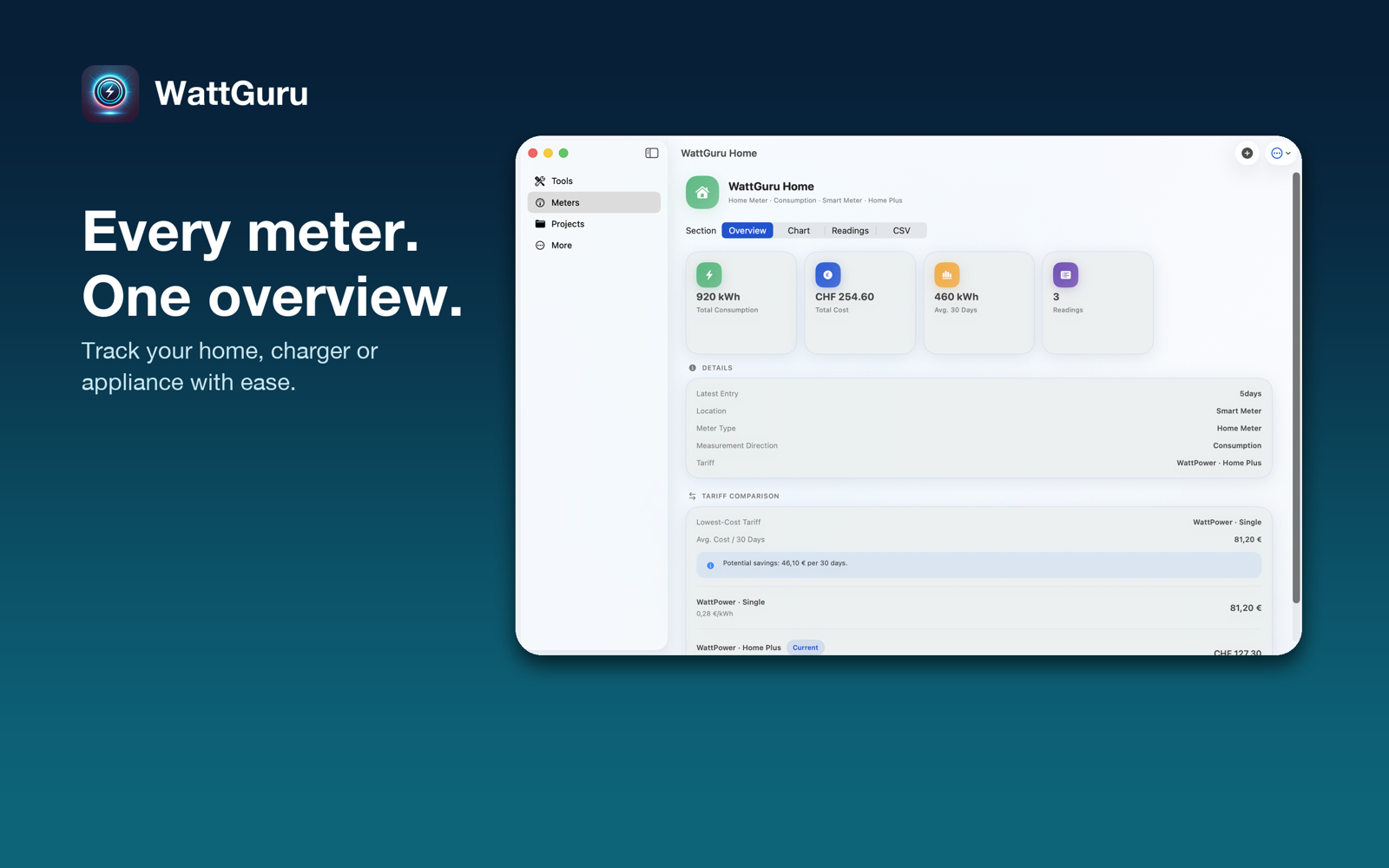The height and width of the screenshot is (868, 1389).
Task: Click the Meters gauge icon
Action: click(540, 202)
